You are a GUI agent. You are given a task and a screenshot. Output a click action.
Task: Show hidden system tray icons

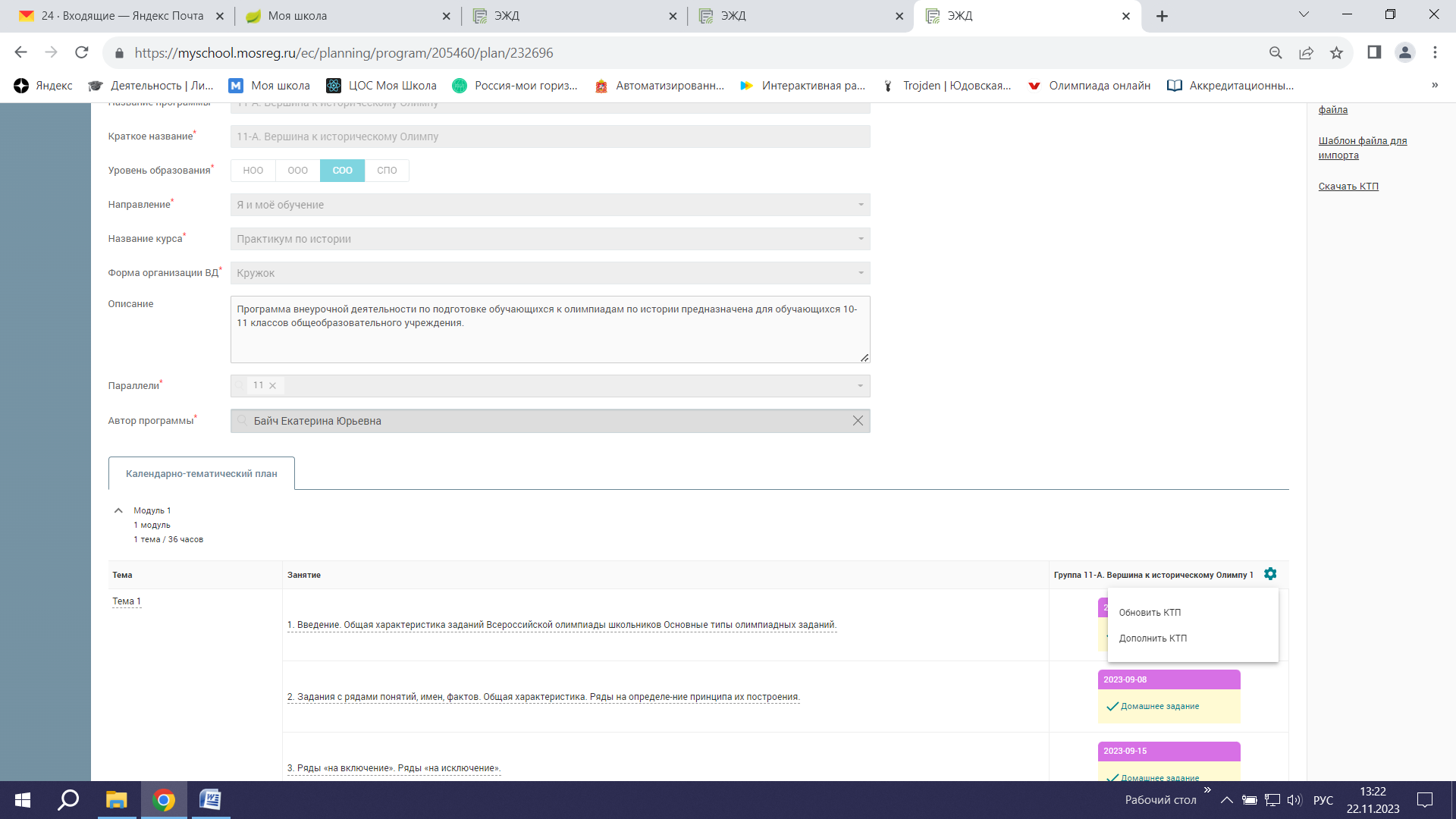1226,800
